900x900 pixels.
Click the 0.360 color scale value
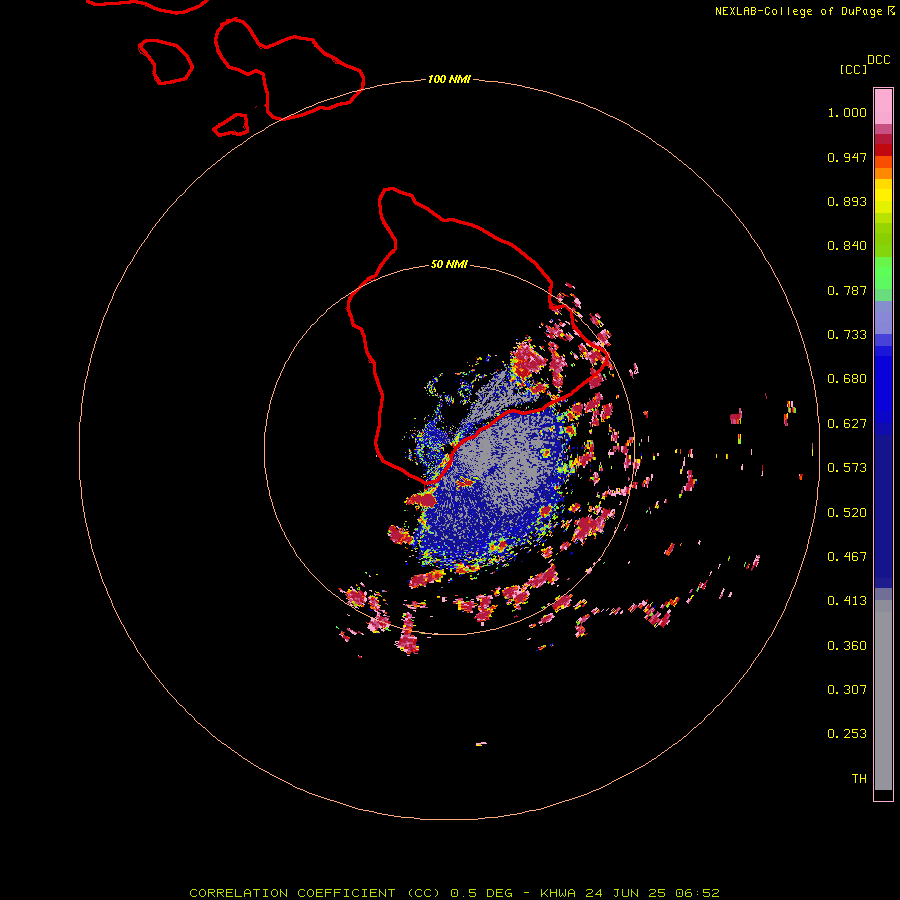pyautogui.click(x=847, y=646)
